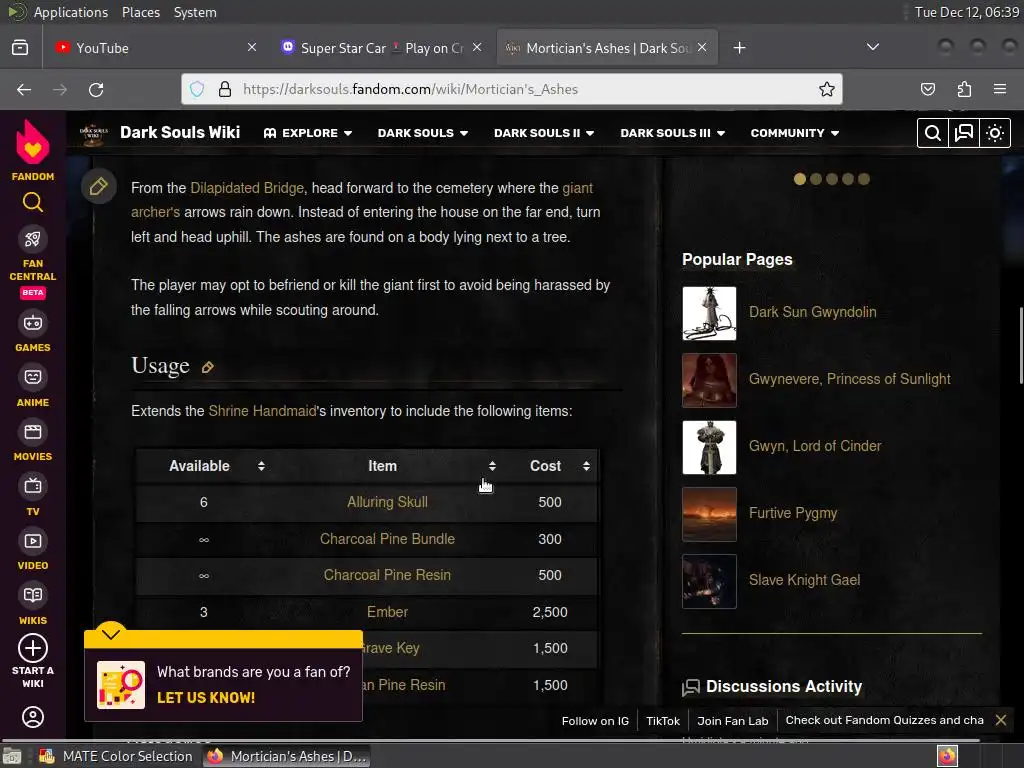1024x768 pixels.
Task: Reload the current page
Action: pos(96,89)
